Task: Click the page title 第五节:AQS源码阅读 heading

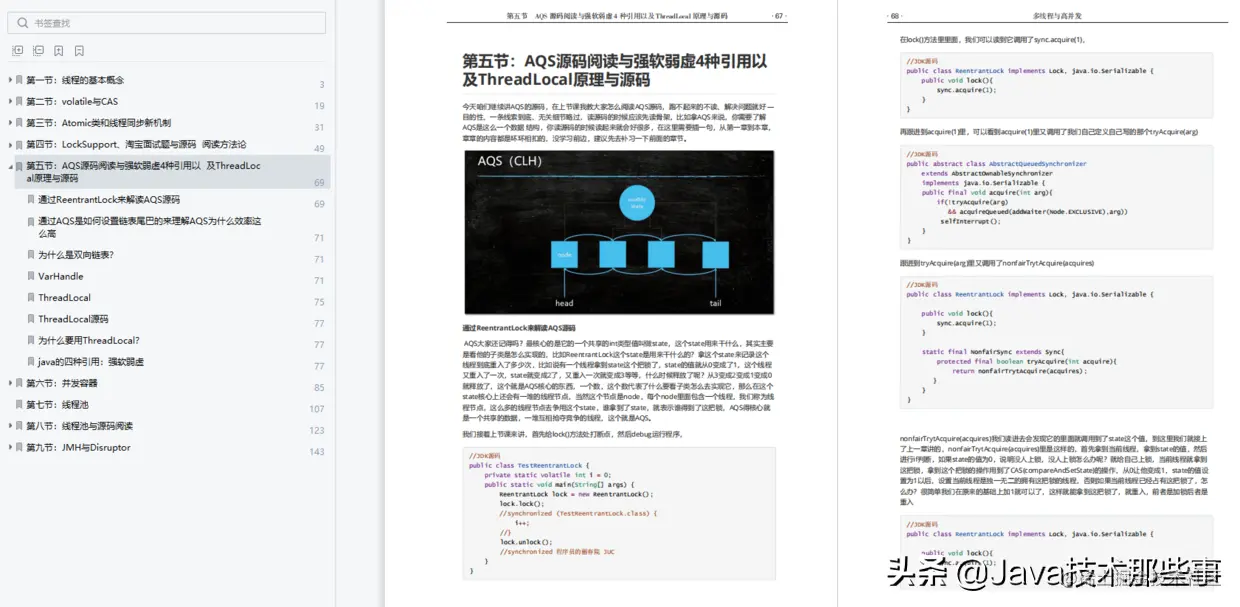Action: coord(615,70)
